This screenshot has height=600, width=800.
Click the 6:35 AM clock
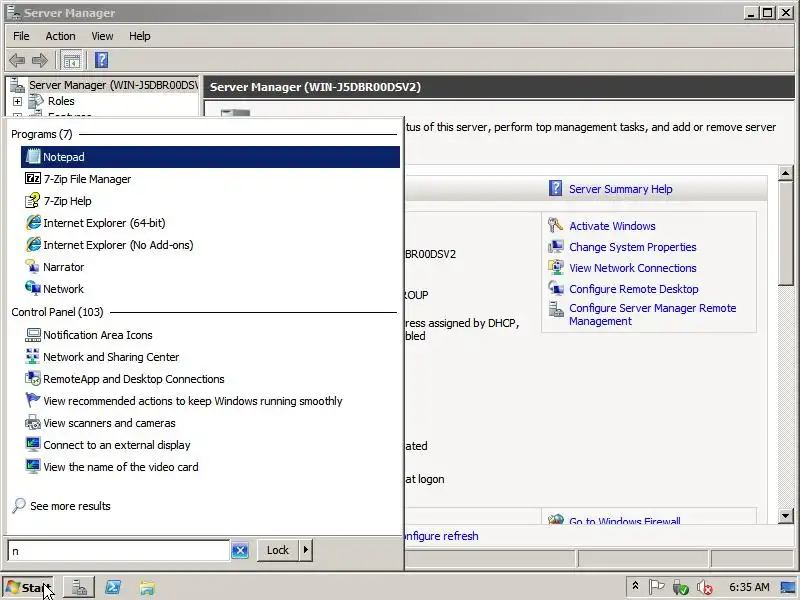(749, 587)
